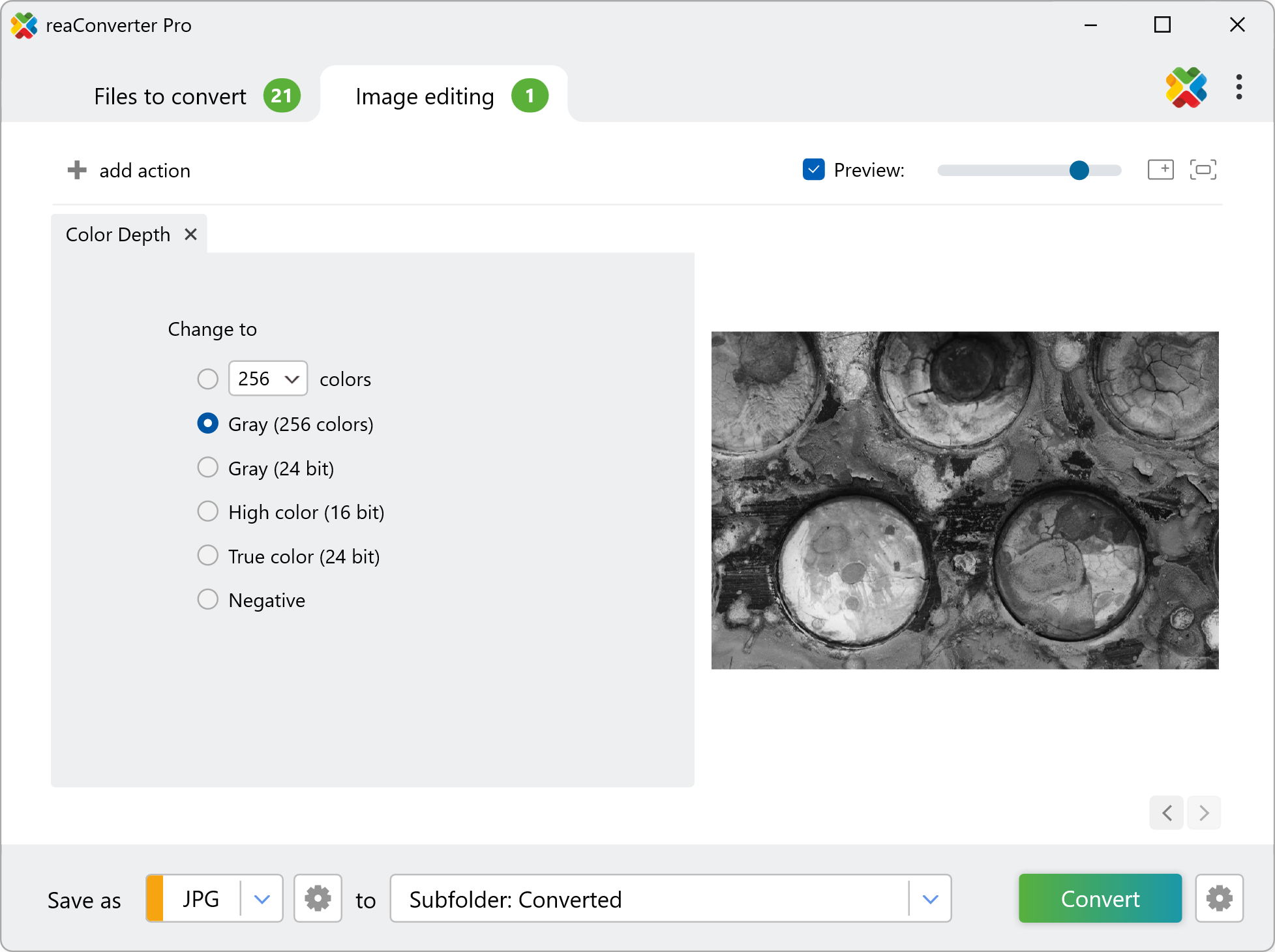
Task: Click the plus icon beside add action
Action: pyautogui.click(x=77, y=170)
